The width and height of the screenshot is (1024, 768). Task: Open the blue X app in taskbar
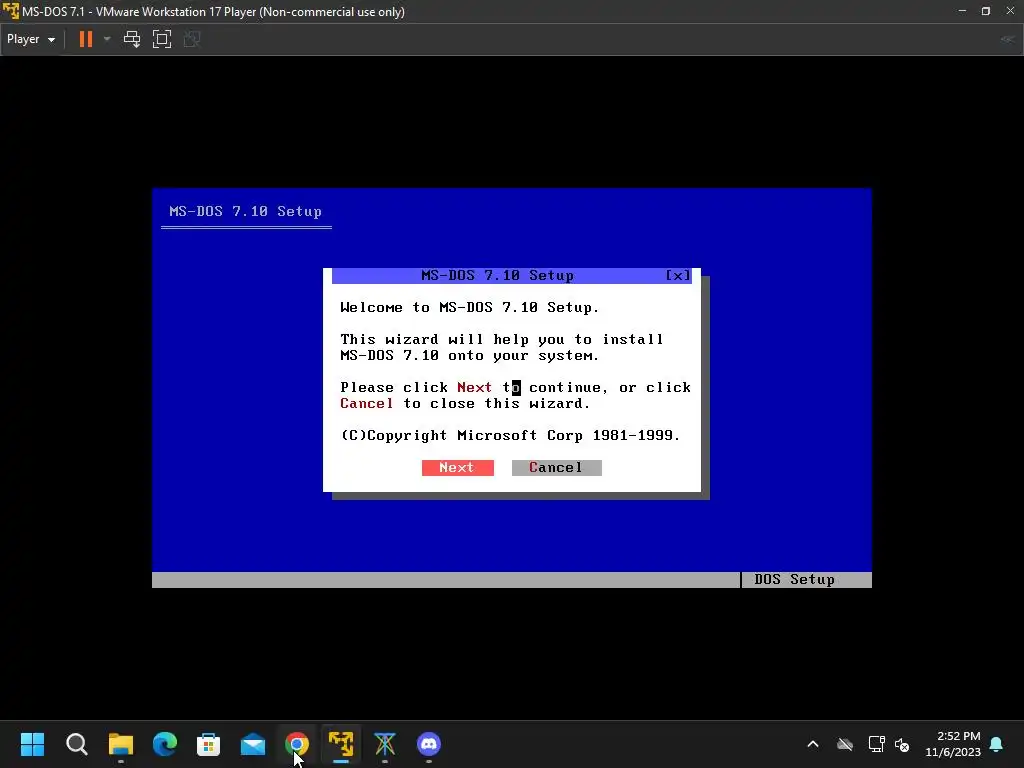pos(385,744)
